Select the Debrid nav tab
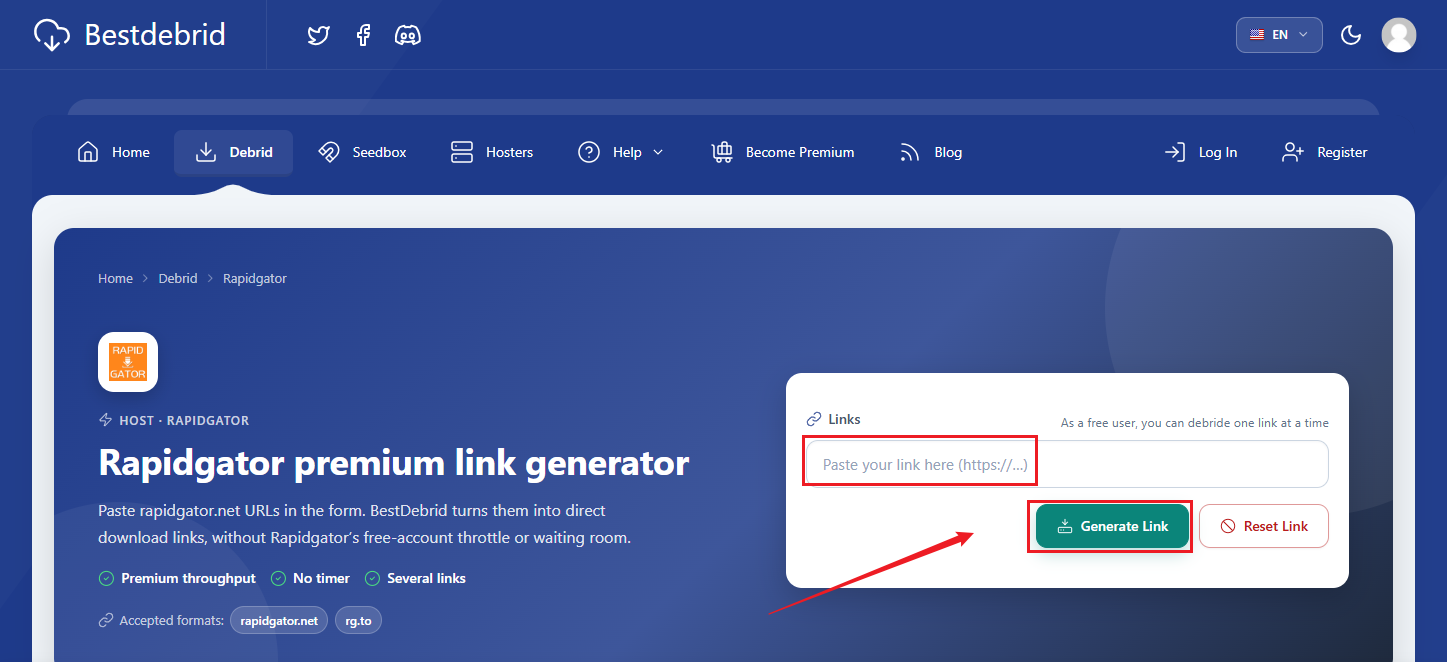Image resolution: width=1447 pixels, height=662 pixels. [233, 152]
